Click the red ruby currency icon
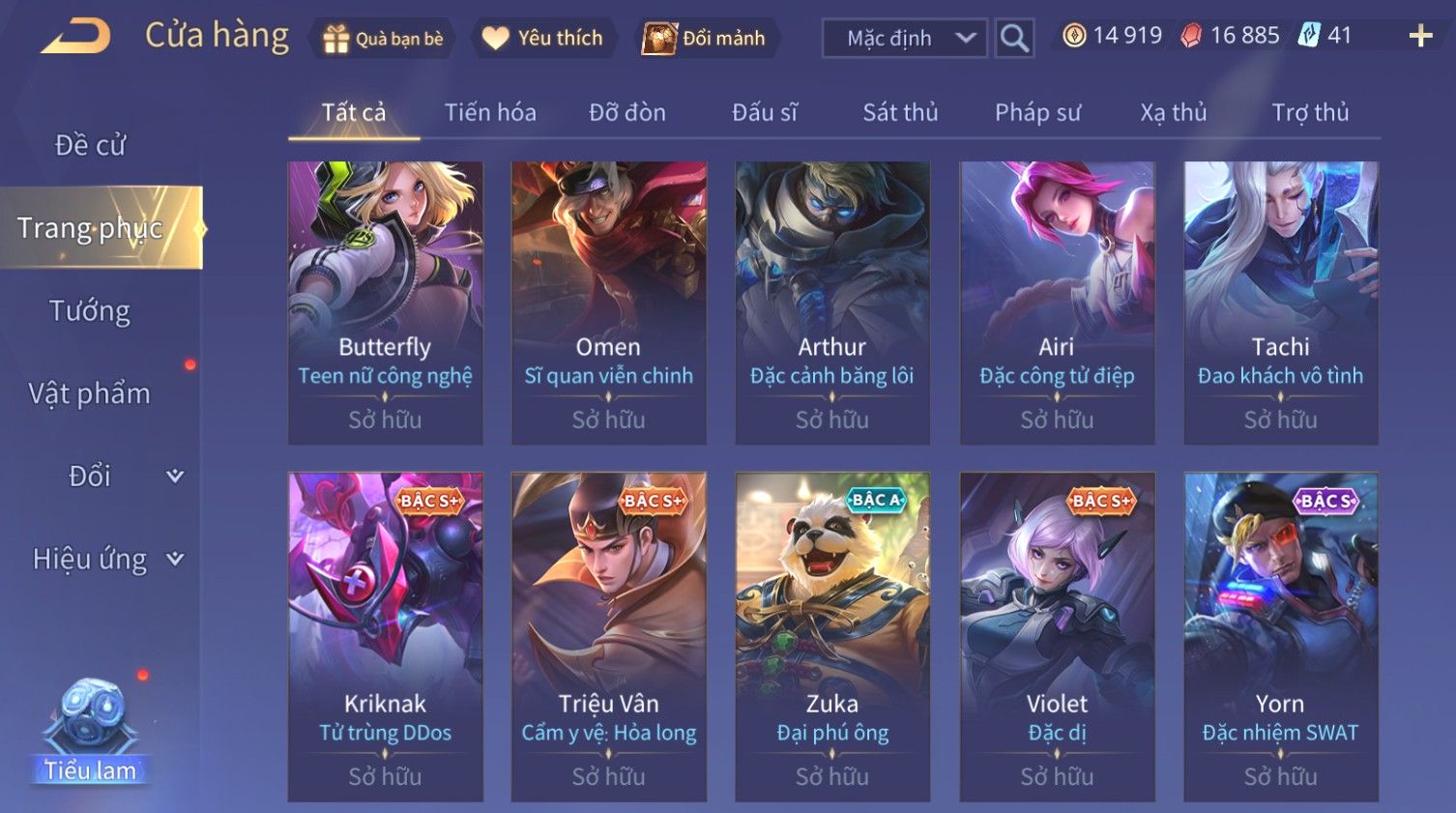 [1191, 37]
